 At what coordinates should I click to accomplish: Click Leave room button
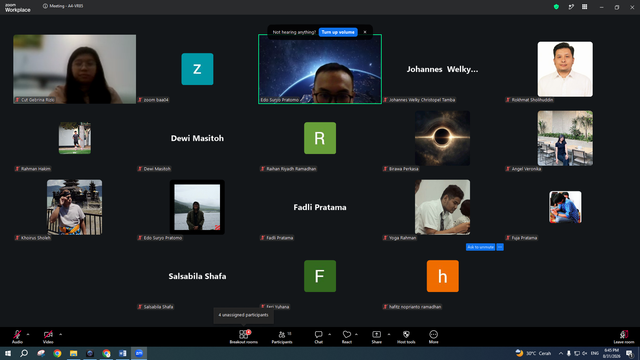[x=624, y=337]
